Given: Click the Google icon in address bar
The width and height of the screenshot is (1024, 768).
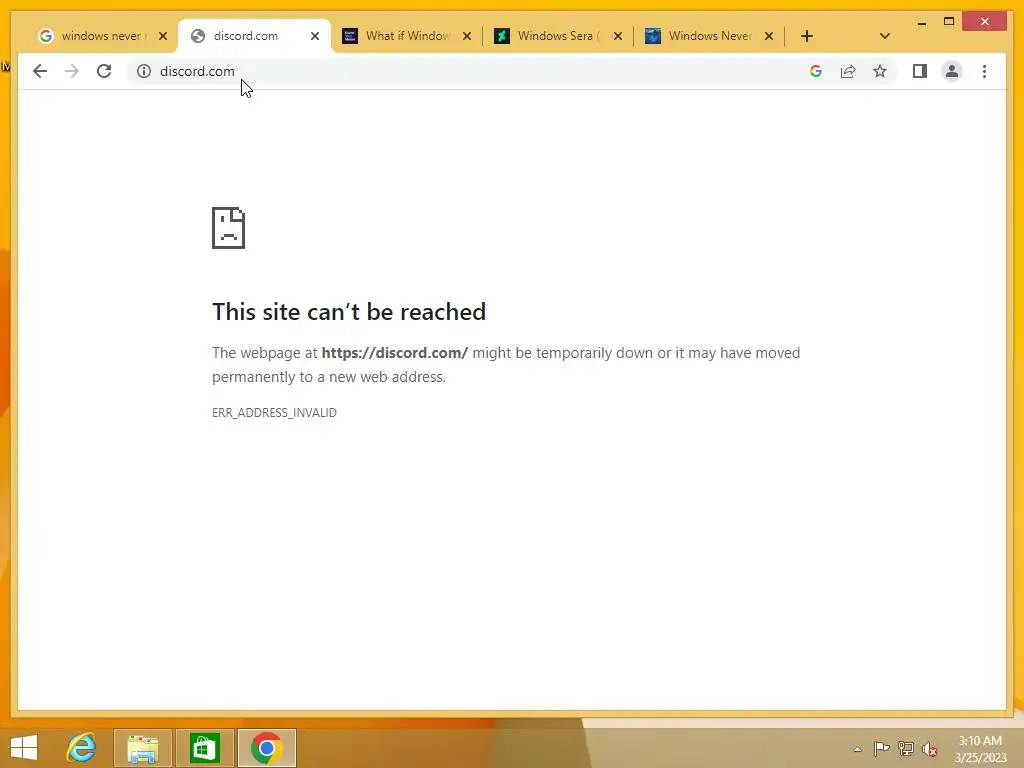Looking at the screenshot, I should (816, 71).
